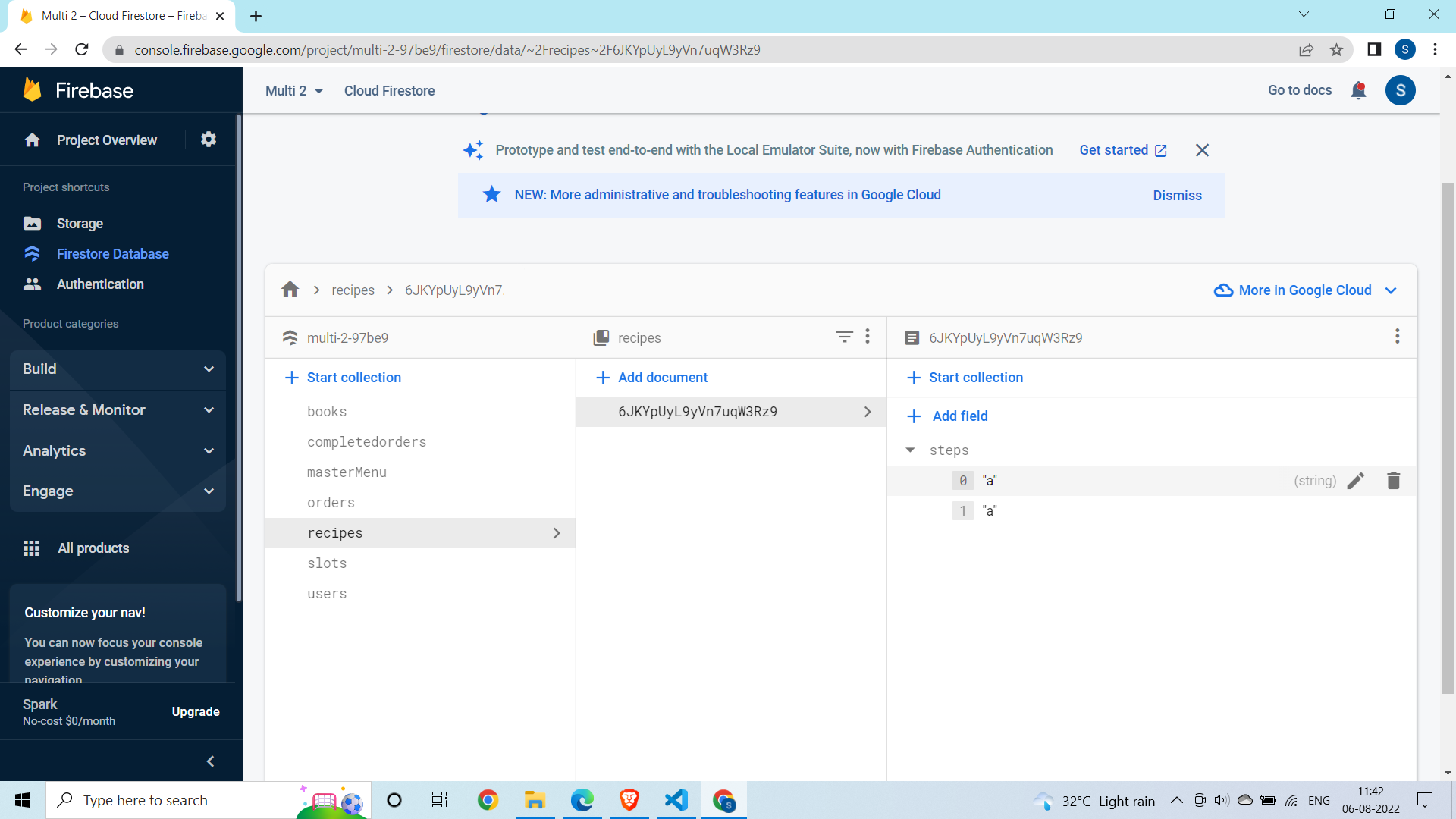The height and width of the screenshot is (819, 1456).
Task: Click Add document in recipes collection
Action: [x=651, y=377]
